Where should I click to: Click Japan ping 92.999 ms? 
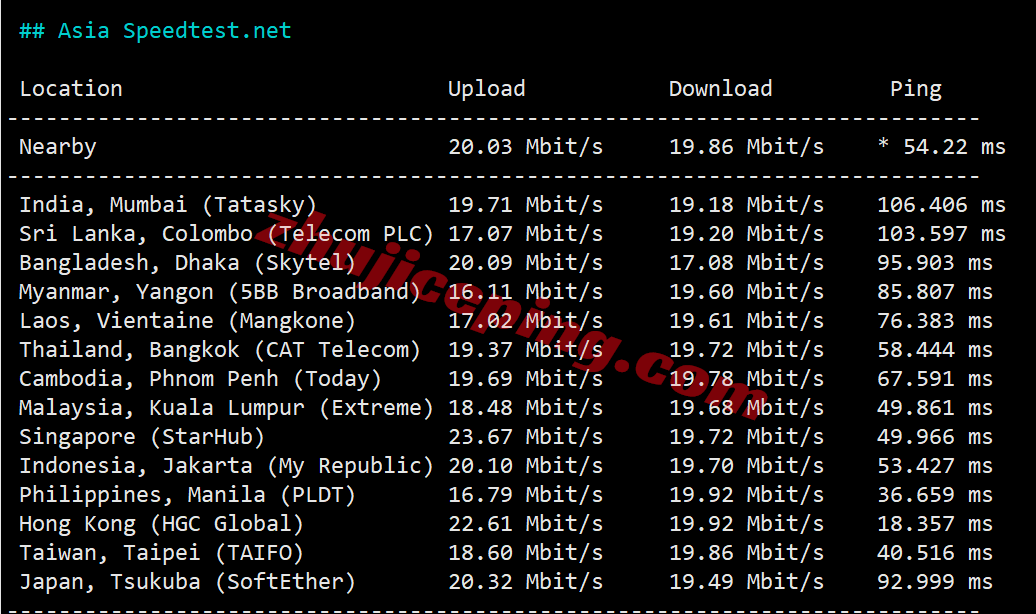pos(934,583)
